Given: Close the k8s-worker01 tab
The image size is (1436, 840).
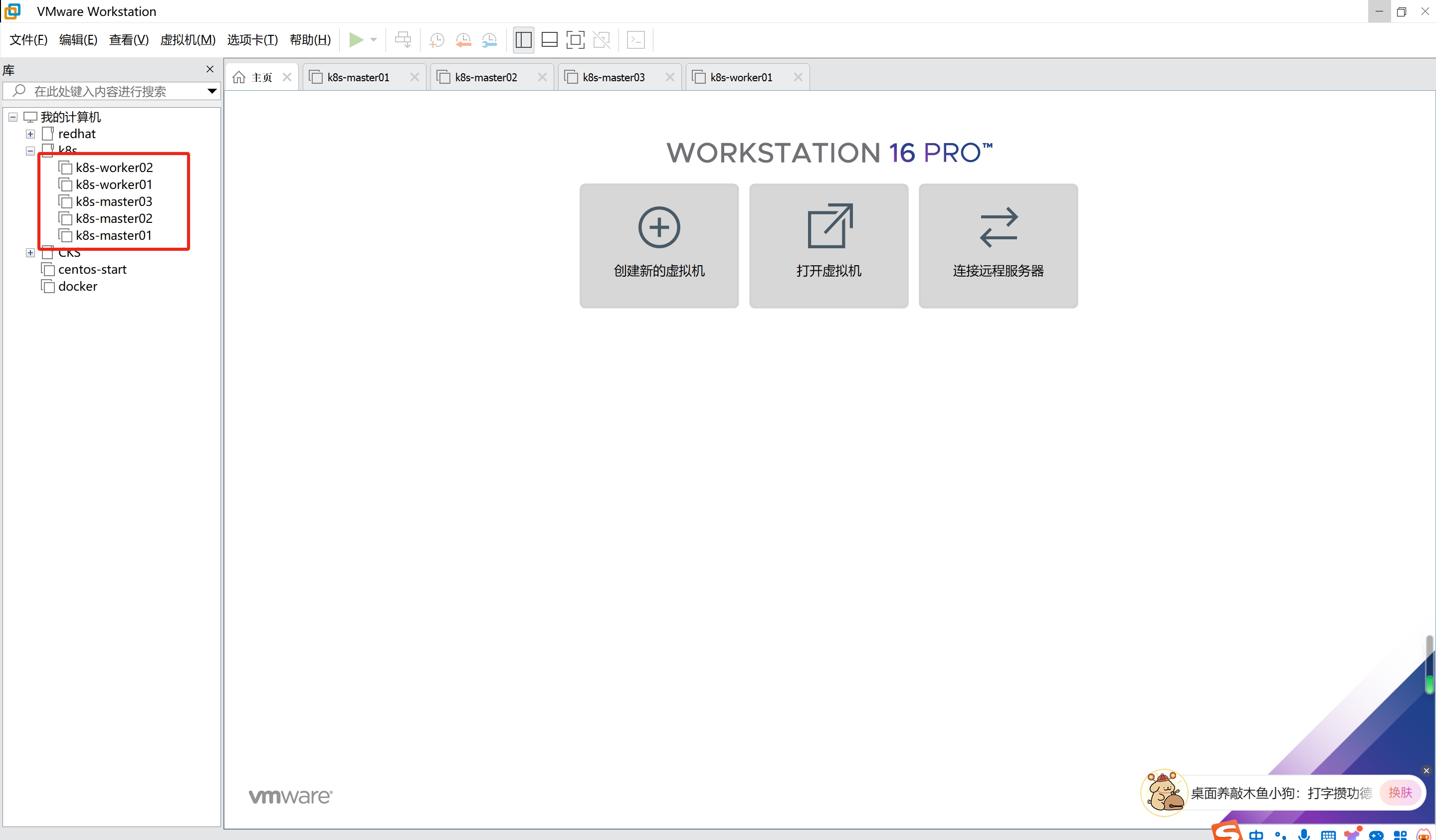Looking at the screenshot, I should tap(798, 77).
